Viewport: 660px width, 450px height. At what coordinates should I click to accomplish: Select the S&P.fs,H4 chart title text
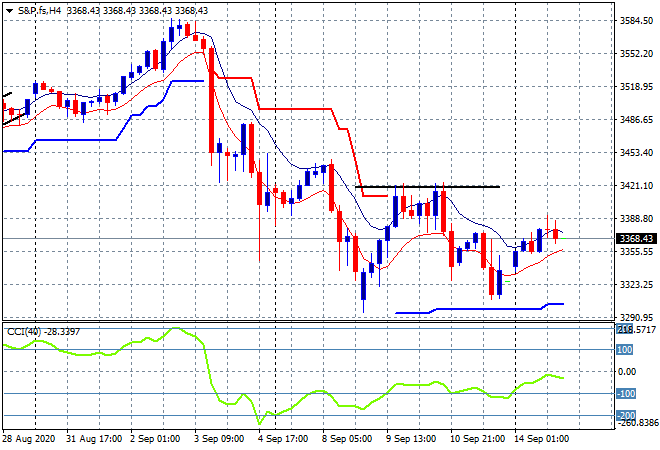[x=40, y=11]
